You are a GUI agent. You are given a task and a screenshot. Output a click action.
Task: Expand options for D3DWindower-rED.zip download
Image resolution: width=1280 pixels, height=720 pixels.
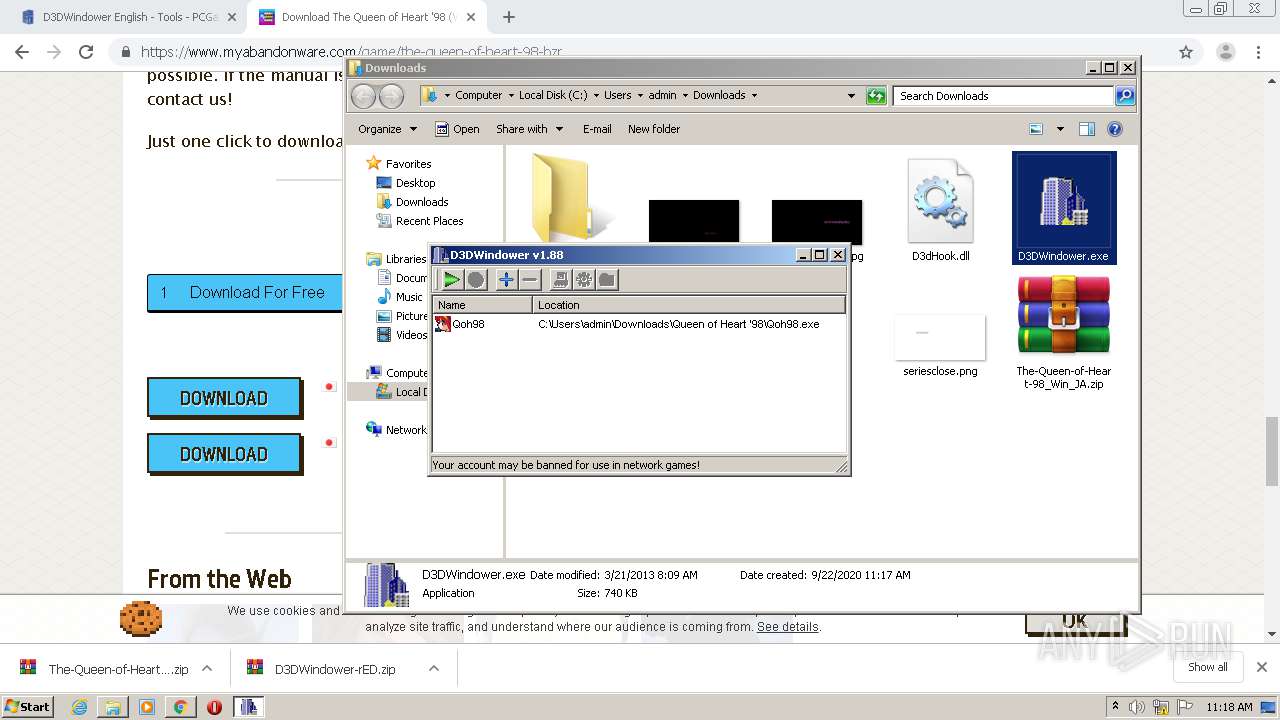coord(434,669)
